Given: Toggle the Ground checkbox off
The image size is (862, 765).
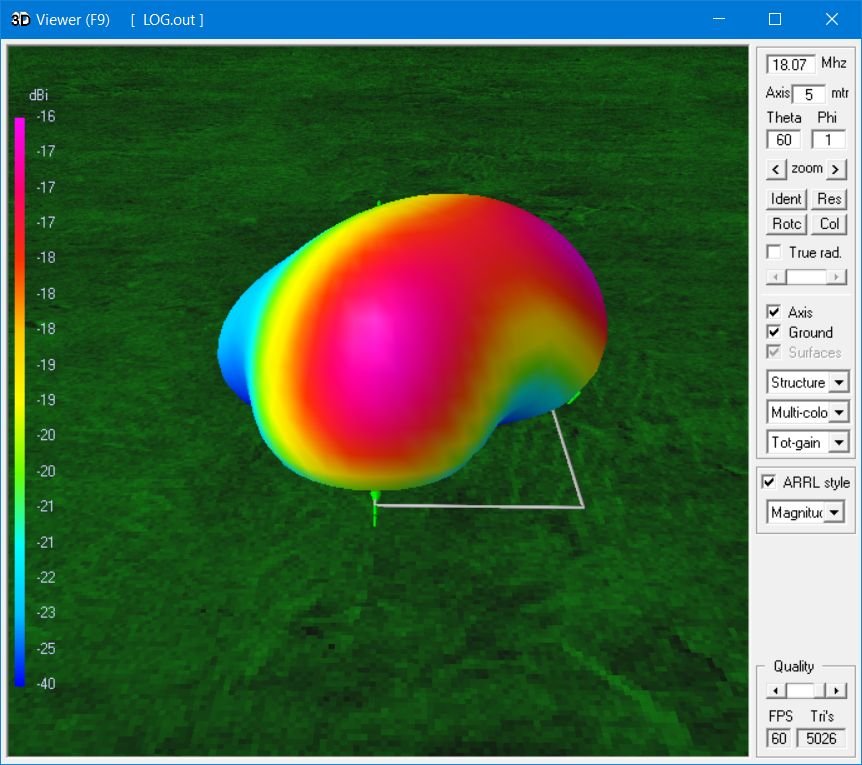Looking at the screenshot, I should point(774,332).
